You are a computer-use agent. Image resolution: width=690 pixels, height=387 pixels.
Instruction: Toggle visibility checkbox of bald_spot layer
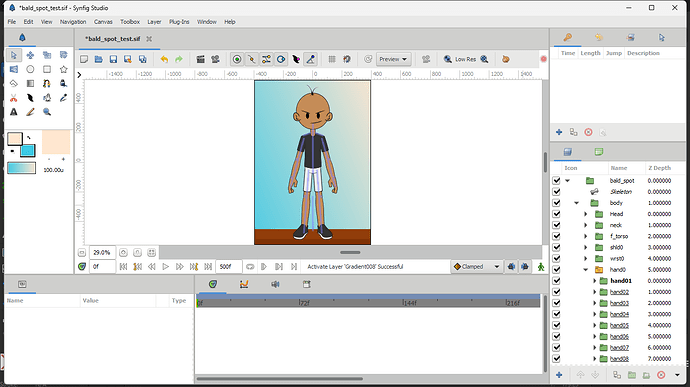click(556, 181)
